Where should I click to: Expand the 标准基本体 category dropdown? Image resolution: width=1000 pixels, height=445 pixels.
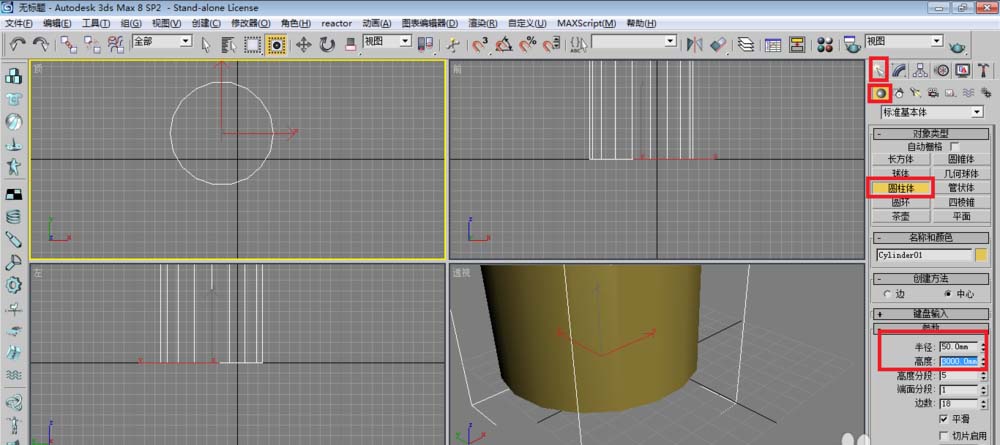(x=977, y=112)
